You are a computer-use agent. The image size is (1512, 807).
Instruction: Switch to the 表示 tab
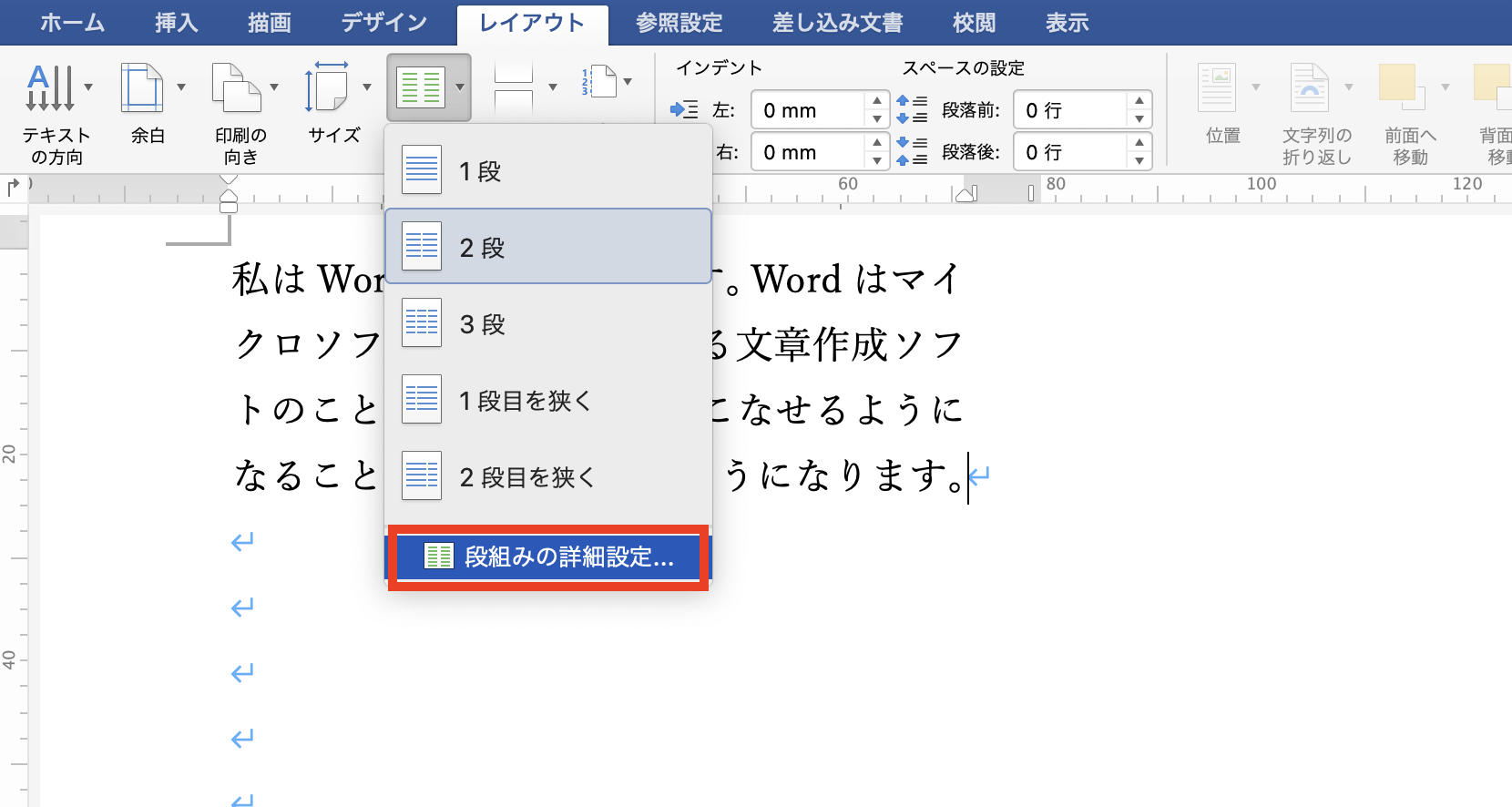tap(1068, 23)
